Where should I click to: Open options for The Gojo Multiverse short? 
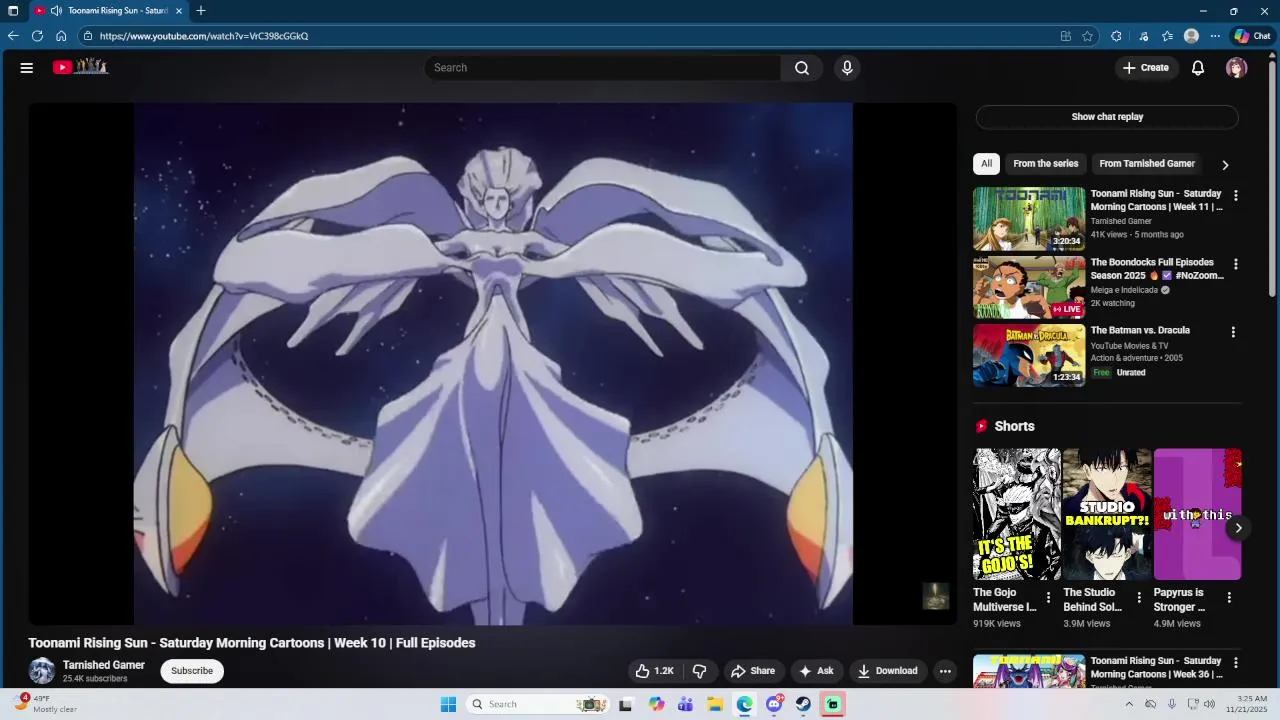pyautogui.click(x=1048, y=598)
